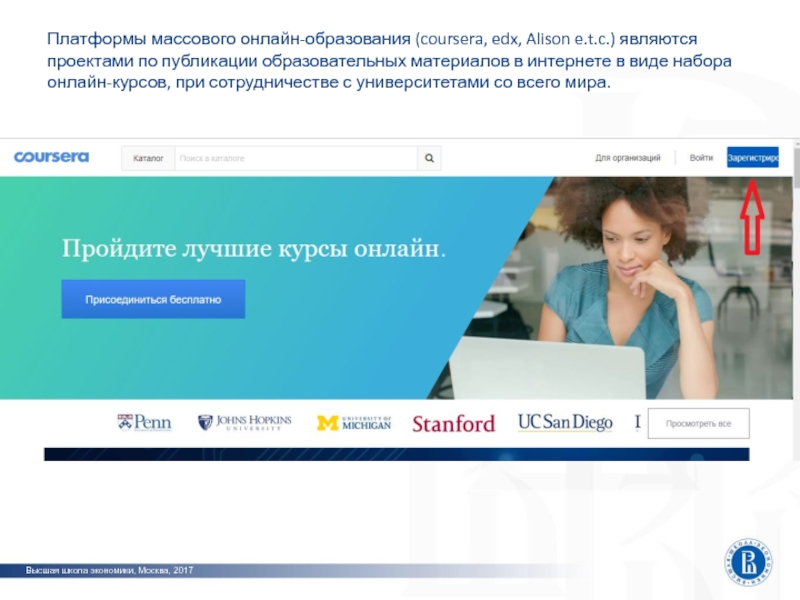Open the Penn university logo
Screen dimensions: 800x600
point(144,423)
